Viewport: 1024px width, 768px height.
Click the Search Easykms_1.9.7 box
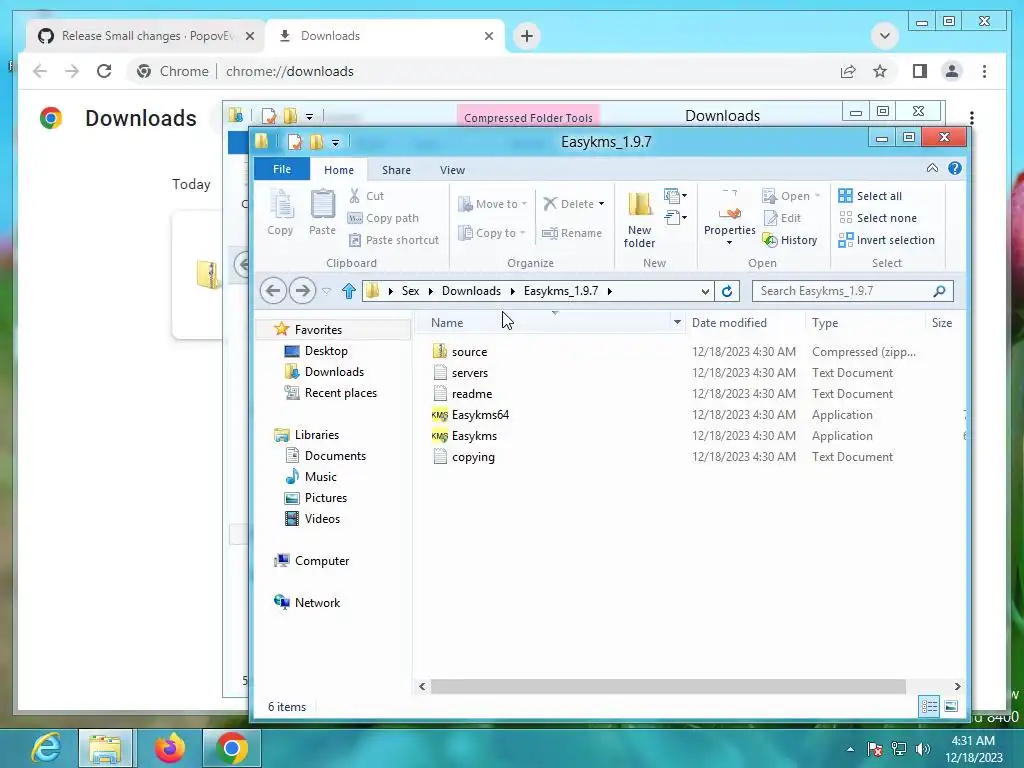click(852, 291)
